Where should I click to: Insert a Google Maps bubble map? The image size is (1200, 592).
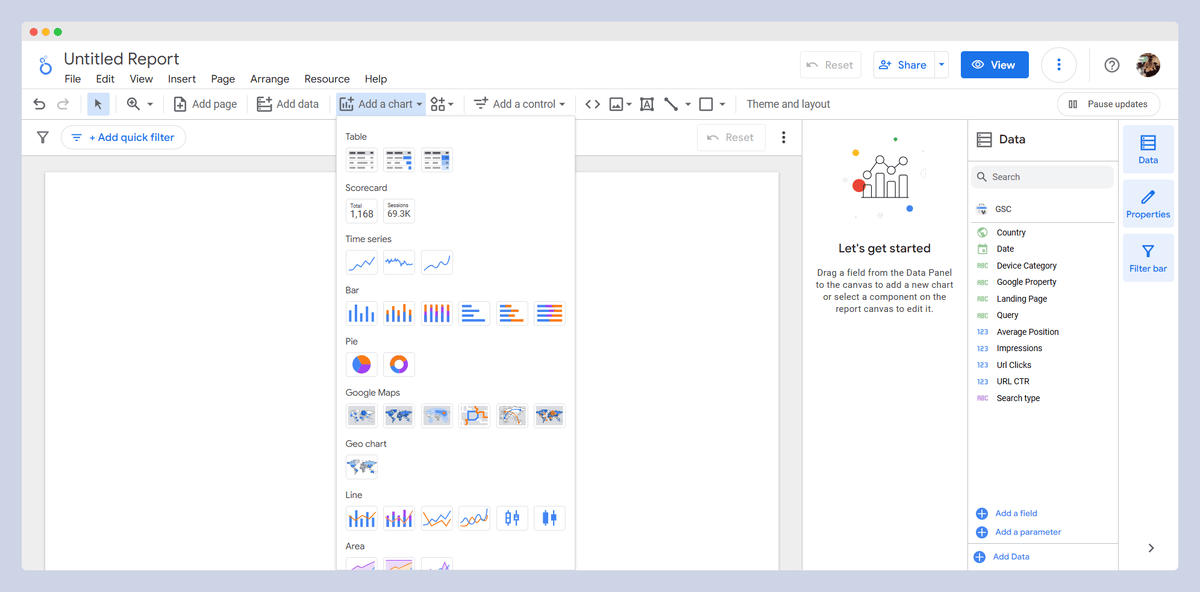(361, 416)
